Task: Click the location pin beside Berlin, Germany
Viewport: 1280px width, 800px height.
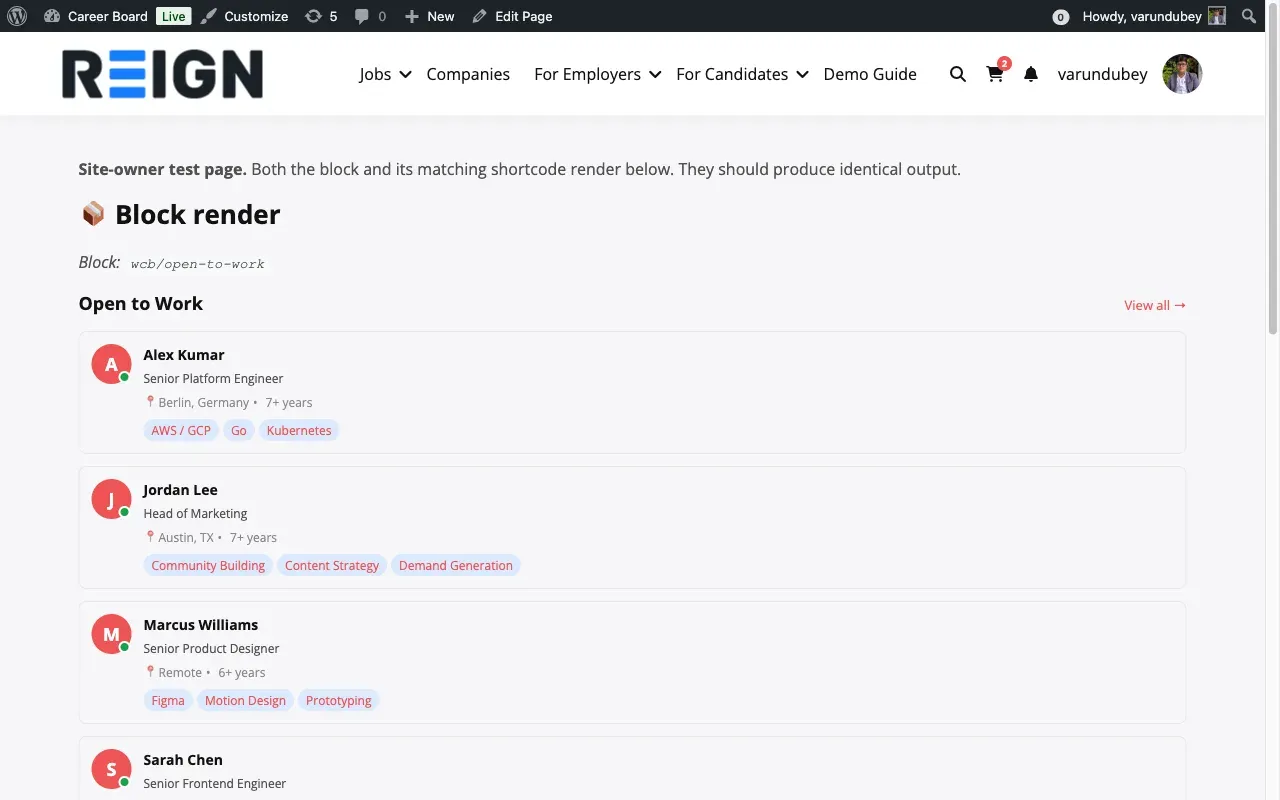Action: tap(150, 402)
